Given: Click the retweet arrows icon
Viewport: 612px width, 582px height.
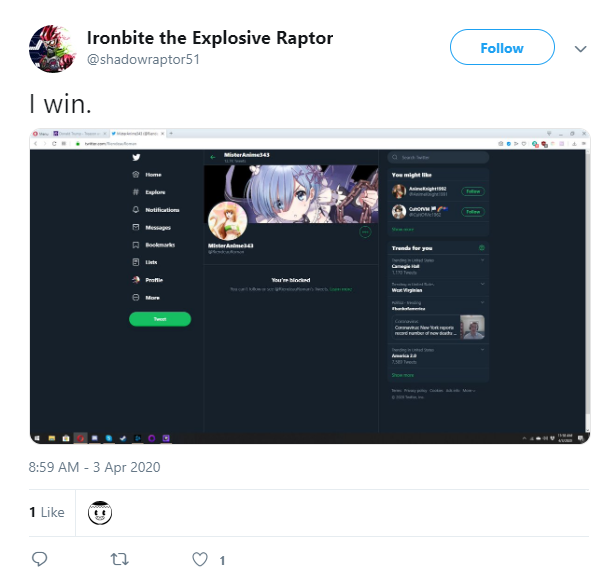Looking at the screenshot, I should click(x=119, y=559).
